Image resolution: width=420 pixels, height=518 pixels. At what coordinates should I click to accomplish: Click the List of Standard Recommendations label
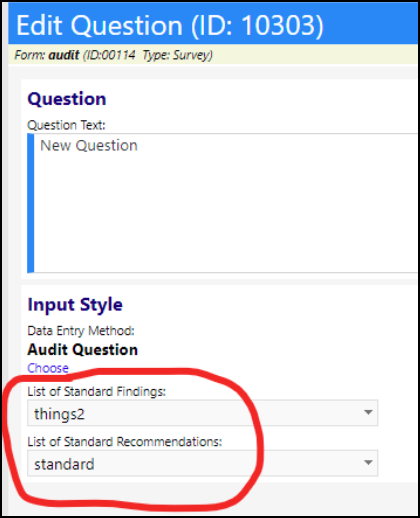point(125,442)
